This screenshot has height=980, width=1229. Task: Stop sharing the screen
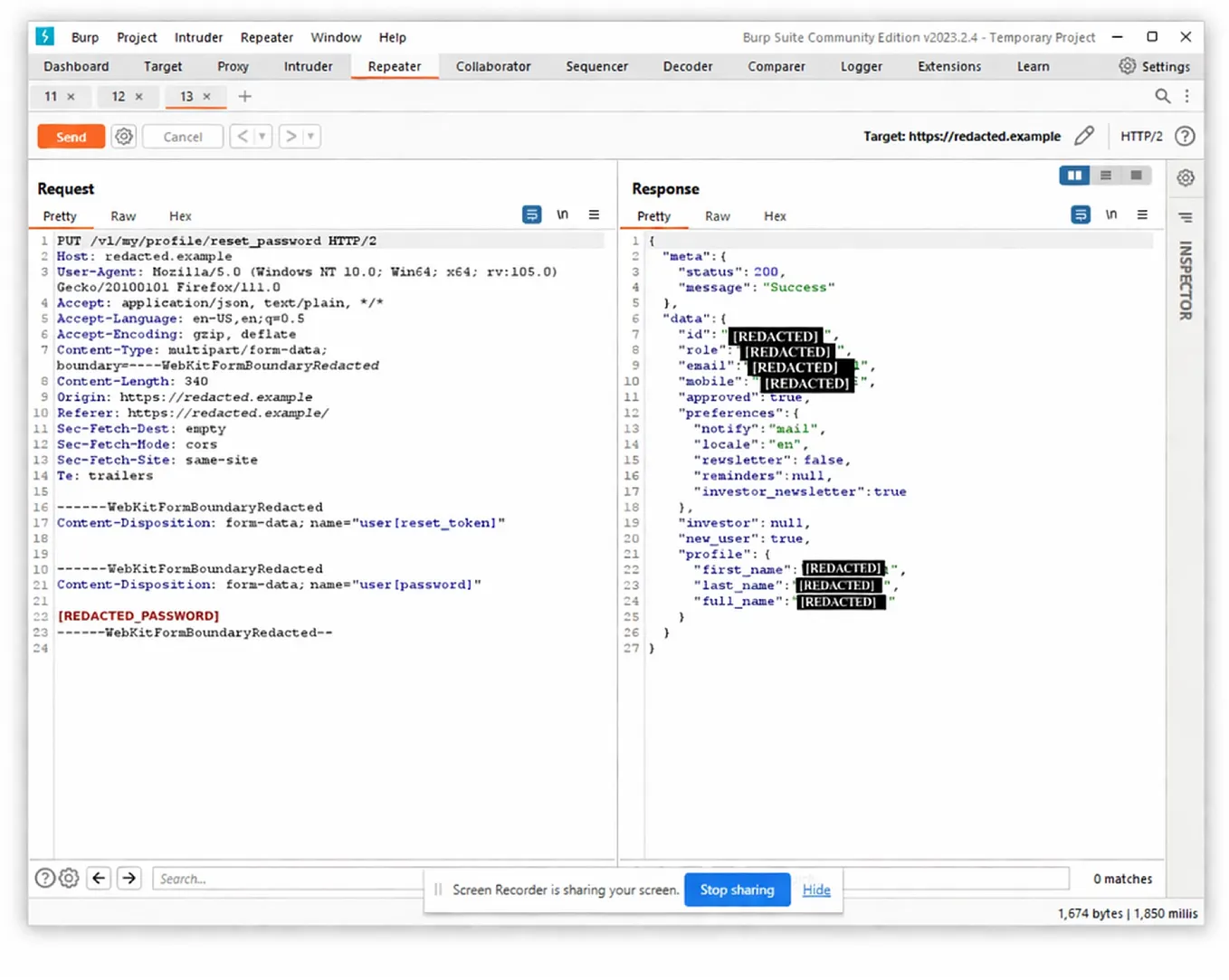tap(737, 890)
